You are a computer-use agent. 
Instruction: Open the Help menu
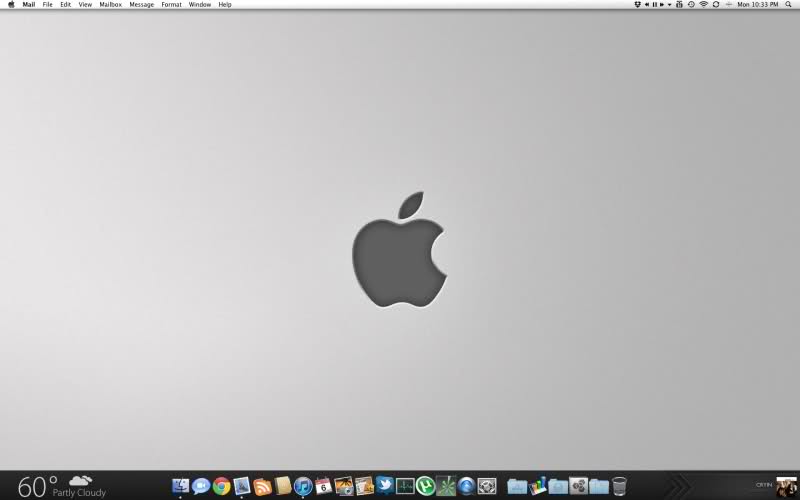(x=225, y=5)
